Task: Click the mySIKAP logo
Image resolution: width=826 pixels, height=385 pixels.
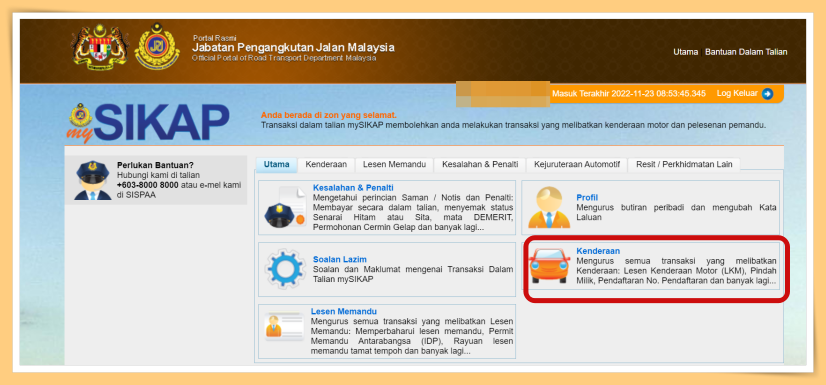Action: click(x=148, y=123)
